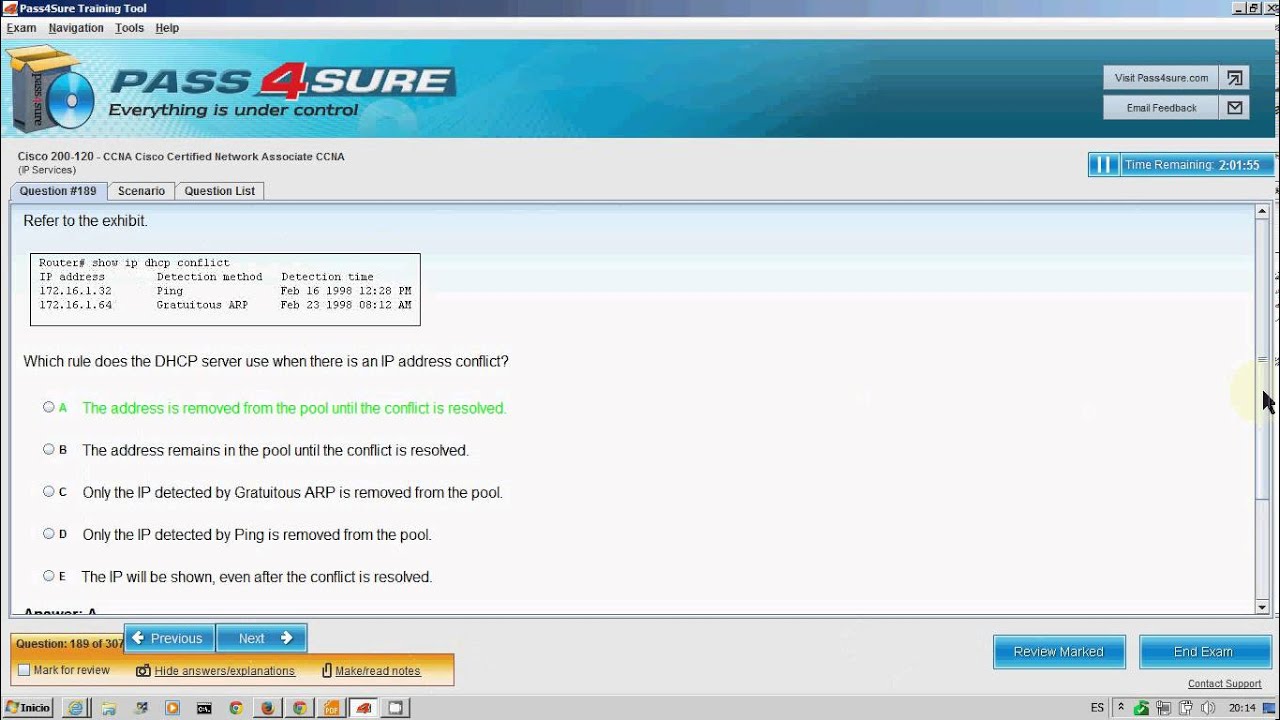Click the question pane scroll up arrow
This screenshot has width=1280, height=720.
1262,212
